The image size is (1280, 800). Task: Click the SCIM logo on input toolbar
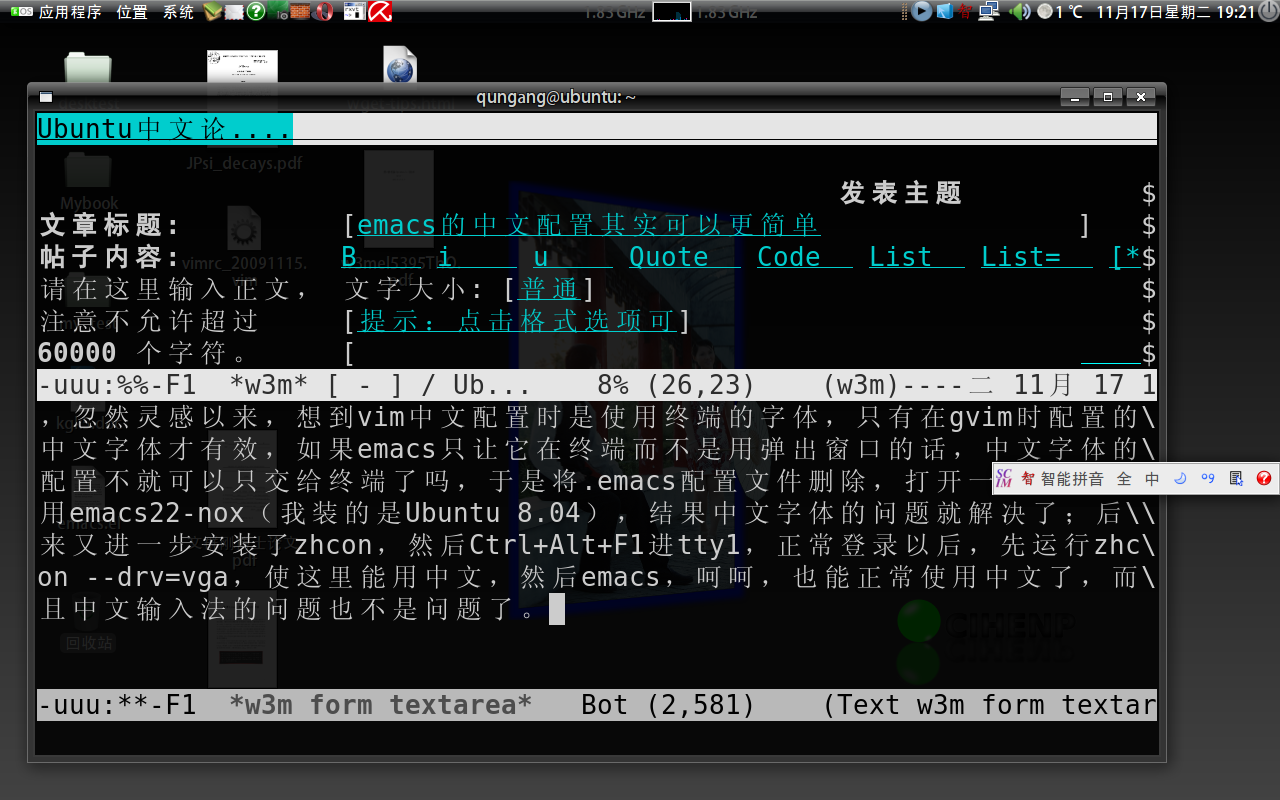(1004, 479)
